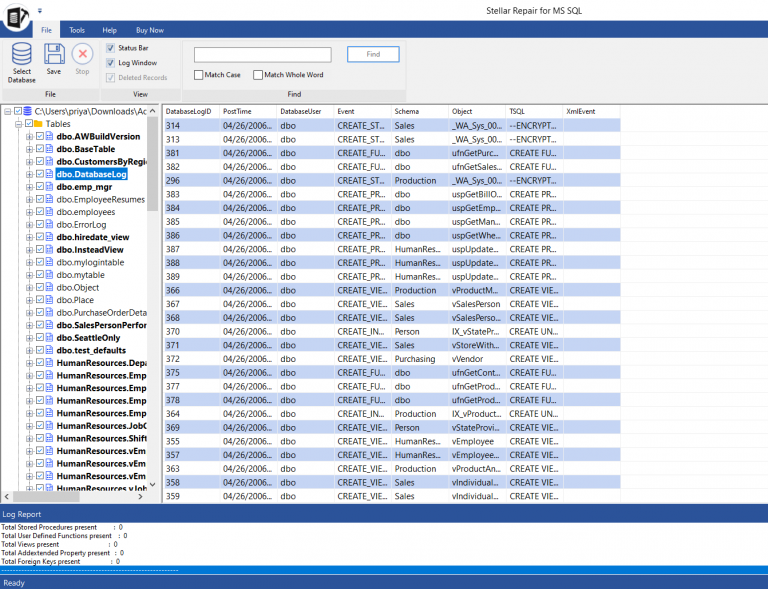
Task: Click the table icon beside dbo.BaseTable
Action: pos(49,149)
